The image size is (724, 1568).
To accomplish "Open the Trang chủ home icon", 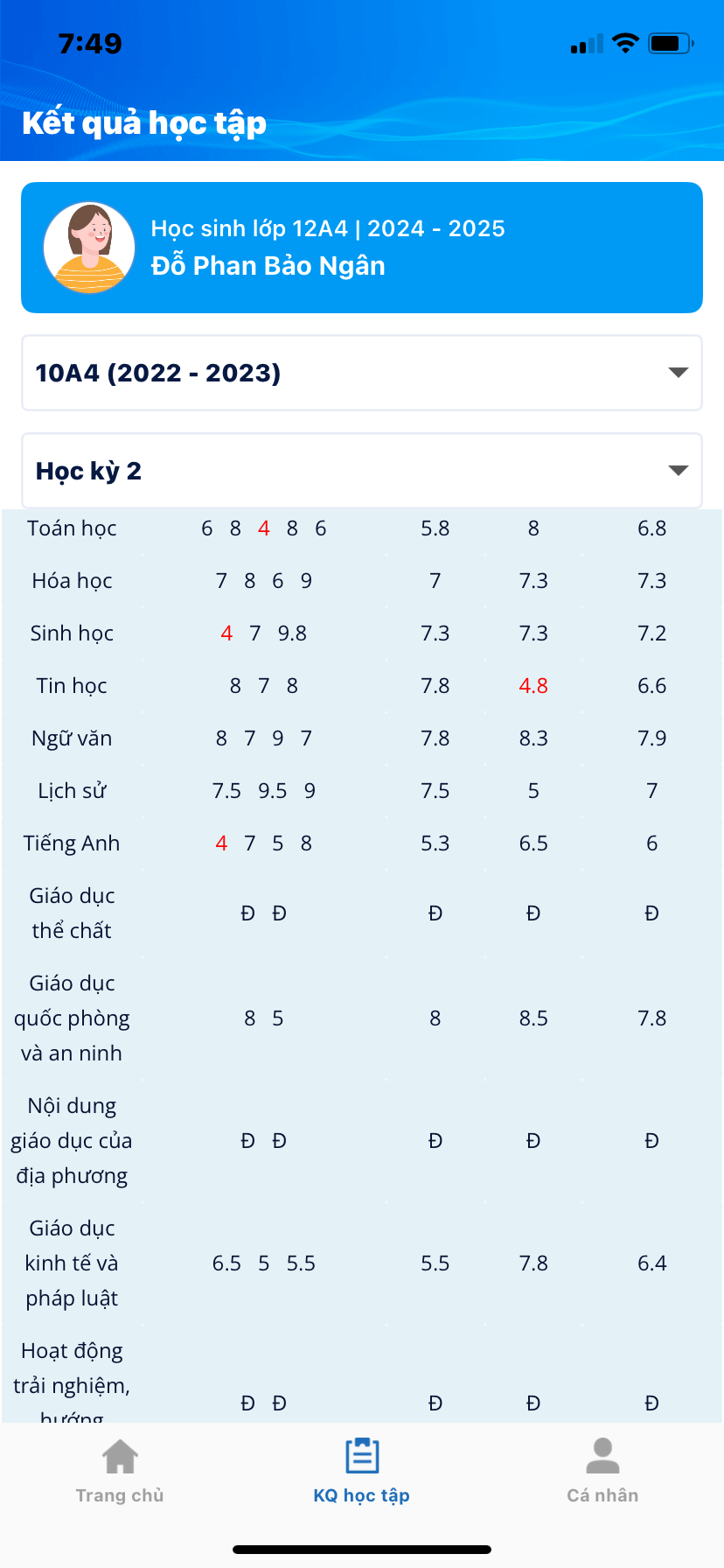I will [121, 1457].
